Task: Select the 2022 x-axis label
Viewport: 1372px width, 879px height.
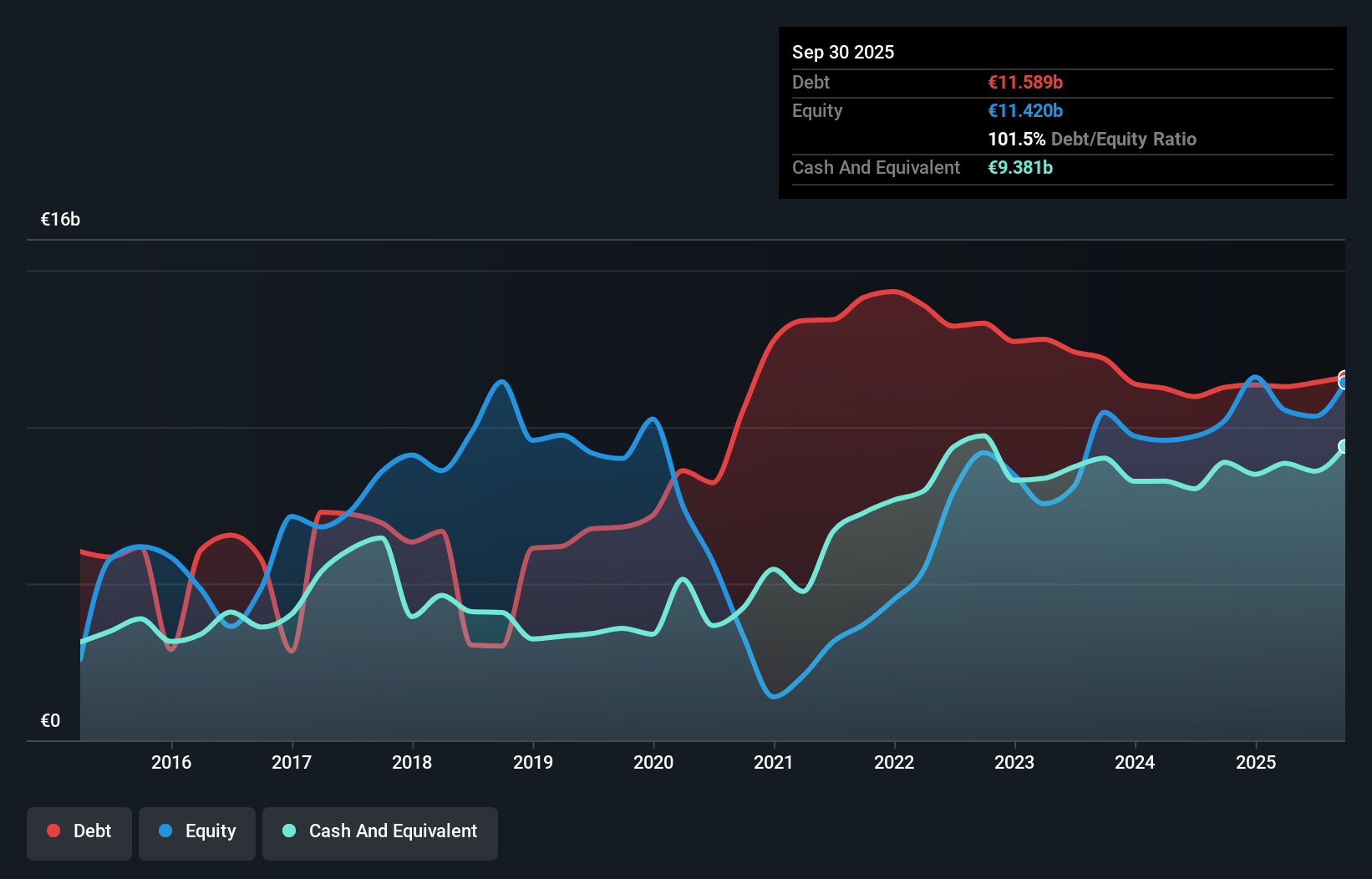Action: tap(894, 762)
